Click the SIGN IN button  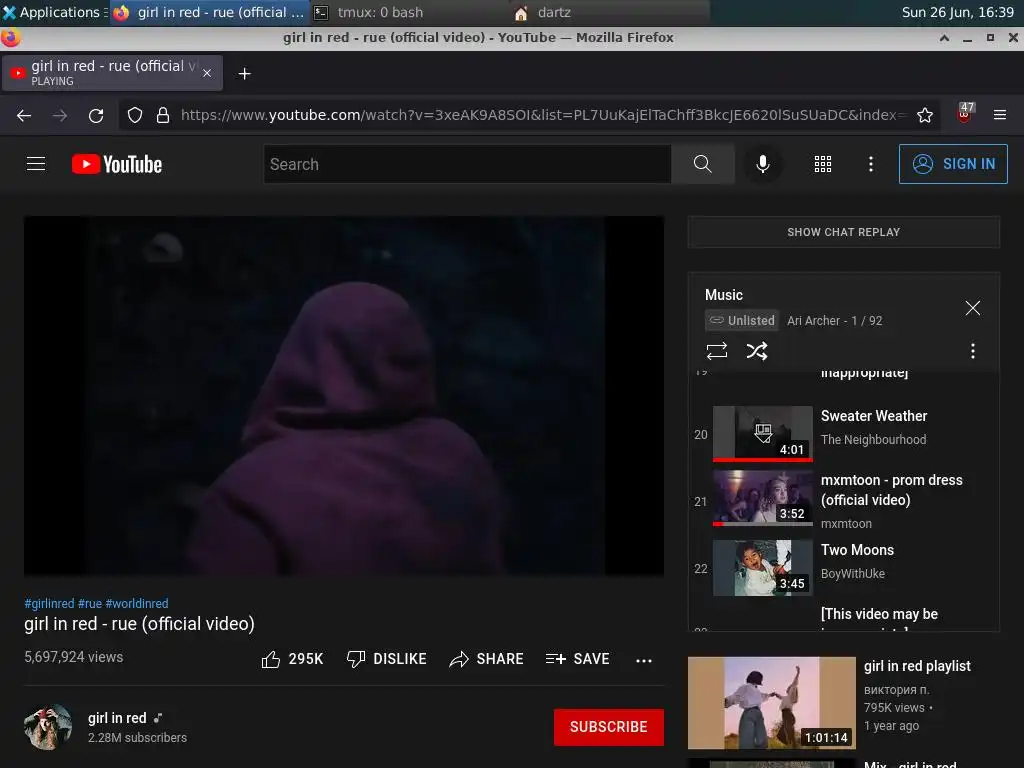pyautogui.click(x=953, y=164)
